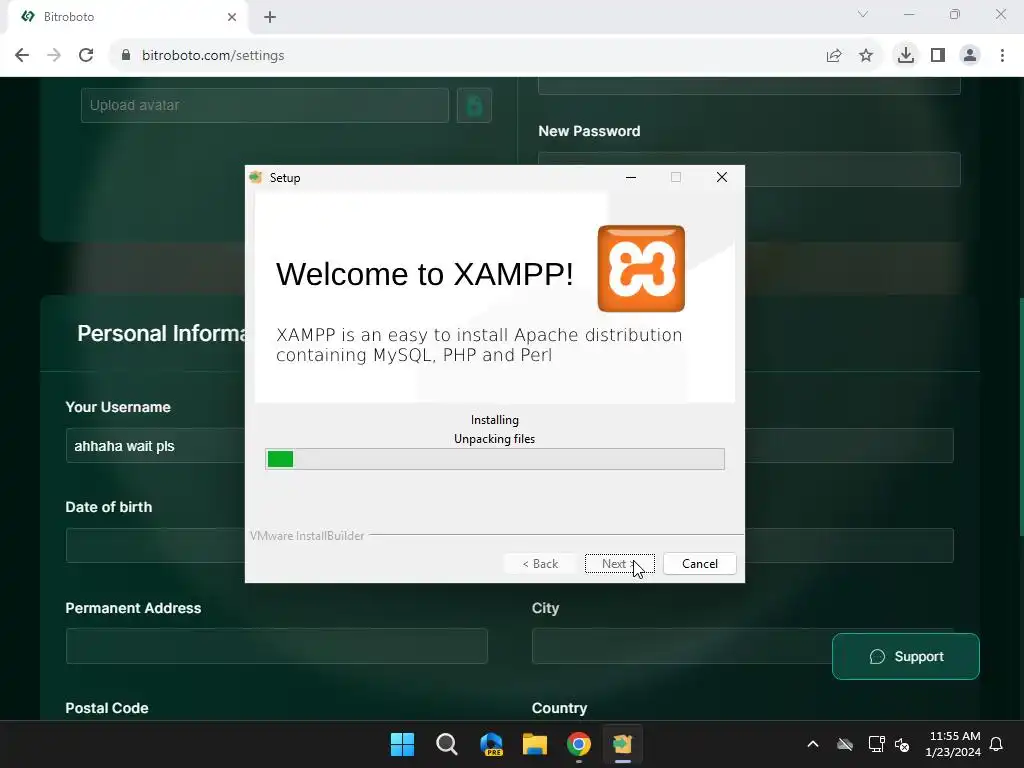Switch to XAMPP installer taskbar icon
The width and height of the screenshot is (1024, 768).
(x=622, y=744)
